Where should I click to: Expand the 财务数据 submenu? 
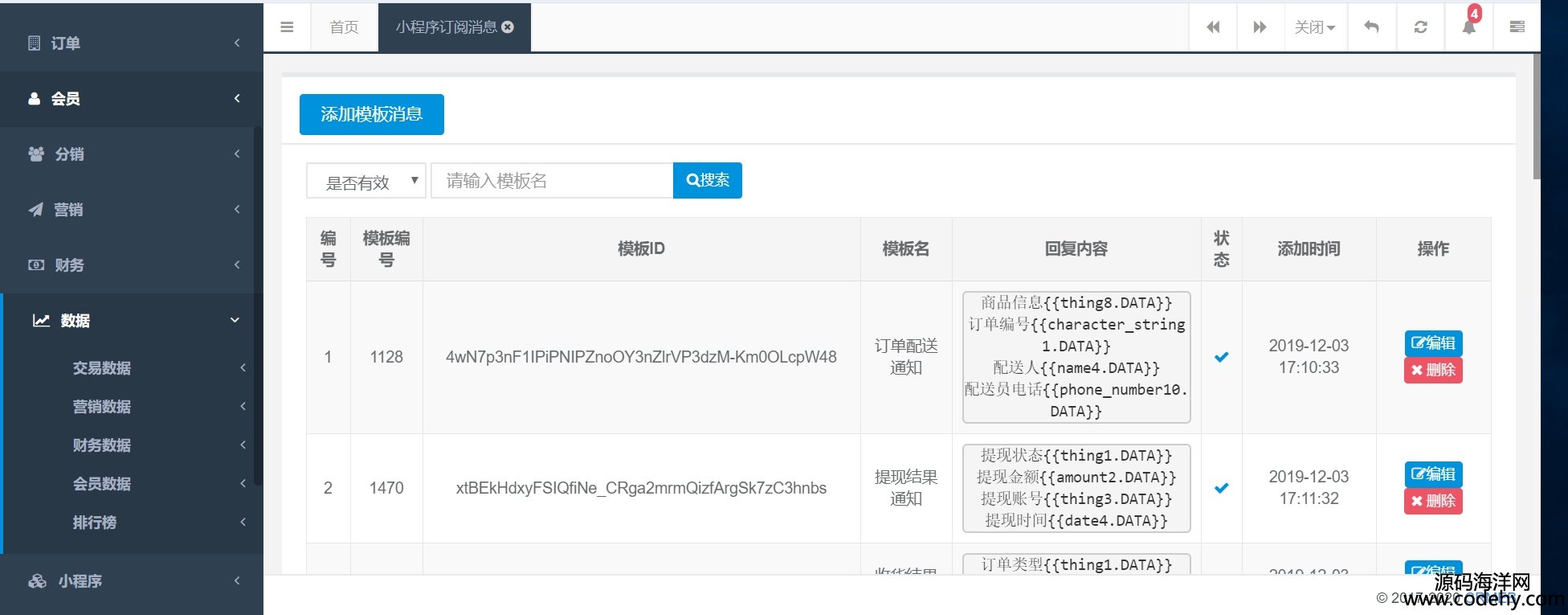coord(132,445)
